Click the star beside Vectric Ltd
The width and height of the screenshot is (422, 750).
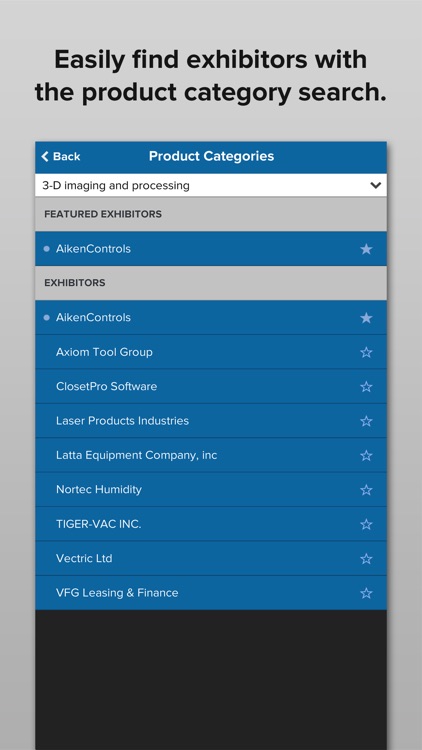tap(366, 559)
